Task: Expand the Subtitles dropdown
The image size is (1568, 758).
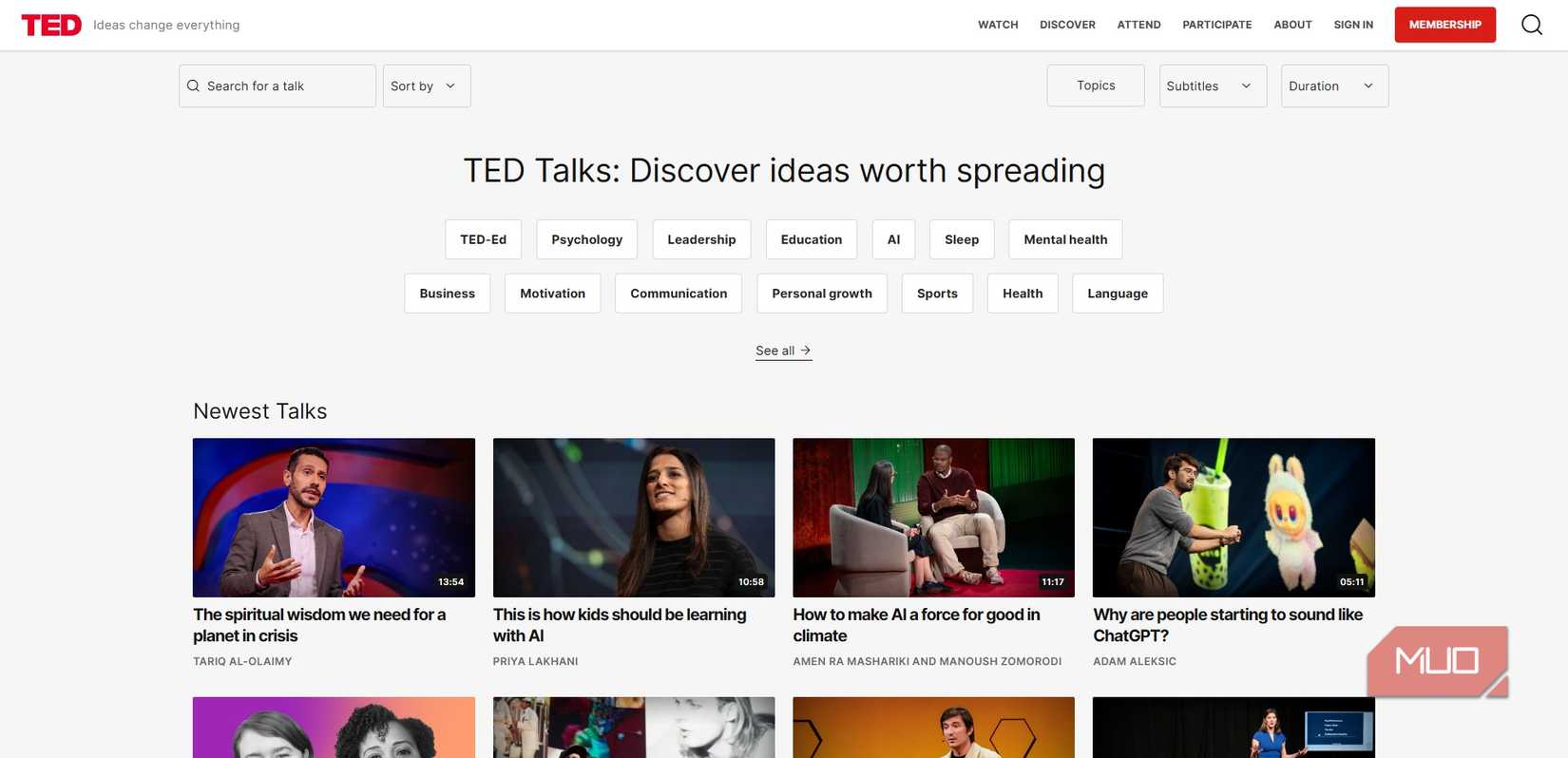Action: tap(1213, 85)
